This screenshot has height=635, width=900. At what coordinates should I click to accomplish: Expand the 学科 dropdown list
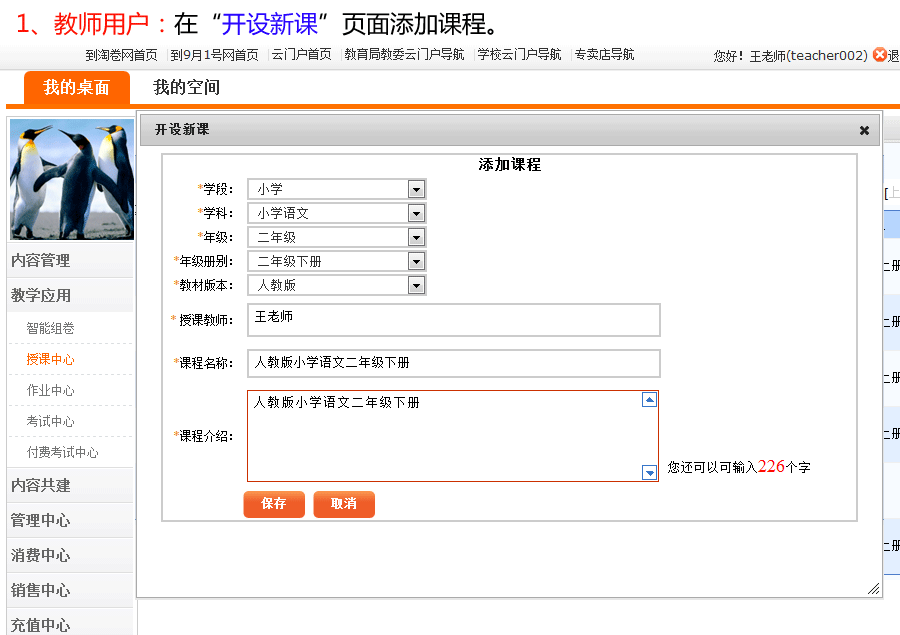point(416,213)
